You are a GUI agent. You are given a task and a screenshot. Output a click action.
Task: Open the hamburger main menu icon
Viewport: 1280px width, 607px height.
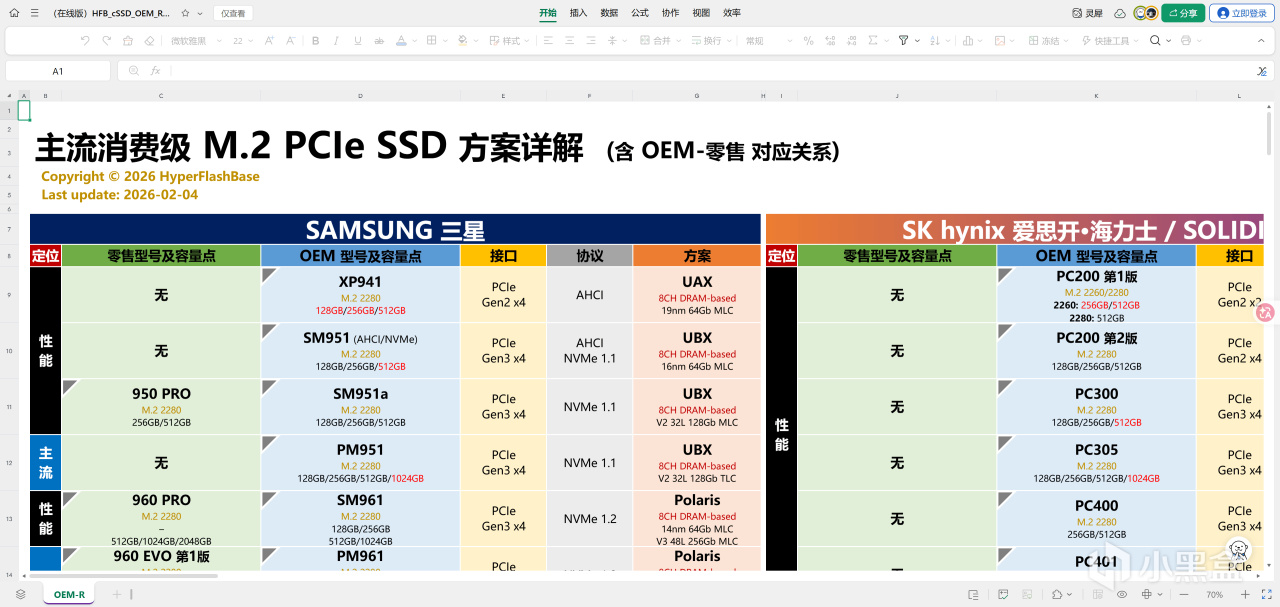[35, 13]
